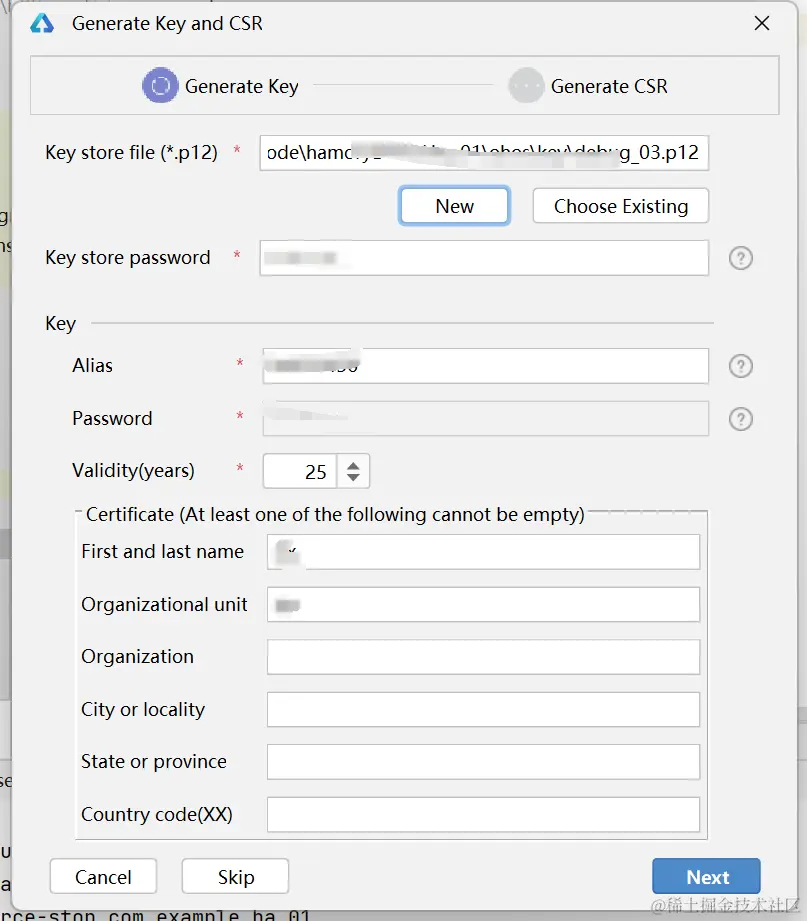Click the Country code(XX) field
The height and width of the screenshot is (921, 807).
483,814
